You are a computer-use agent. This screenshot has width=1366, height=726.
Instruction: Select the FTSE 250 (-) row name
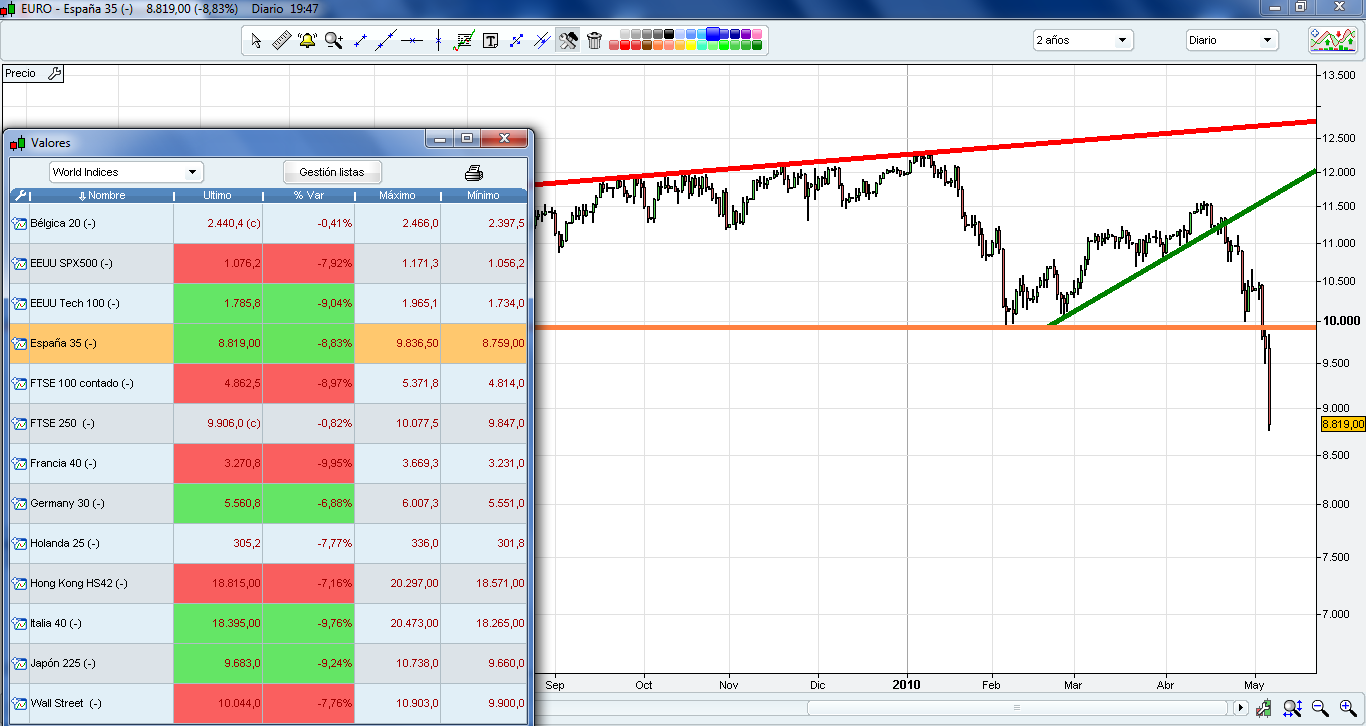coord(62,423)
